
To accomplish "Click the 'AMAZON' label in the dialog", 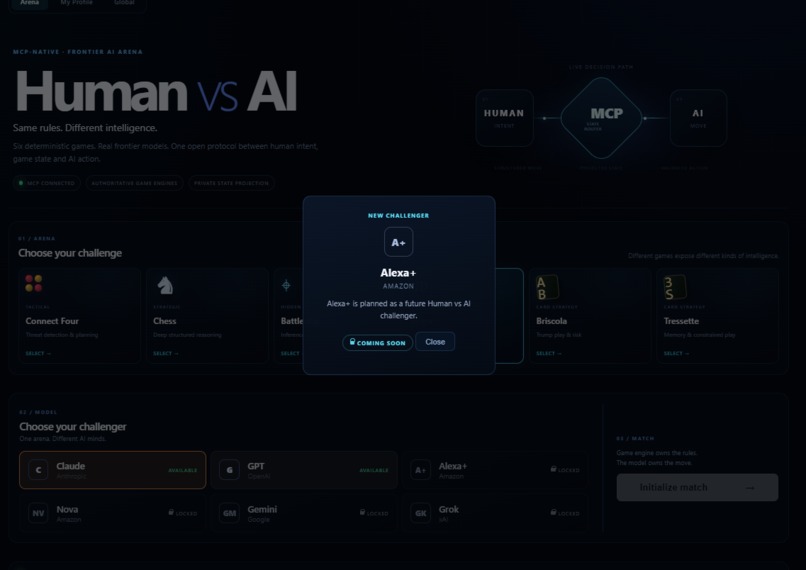I will (398, 286).
